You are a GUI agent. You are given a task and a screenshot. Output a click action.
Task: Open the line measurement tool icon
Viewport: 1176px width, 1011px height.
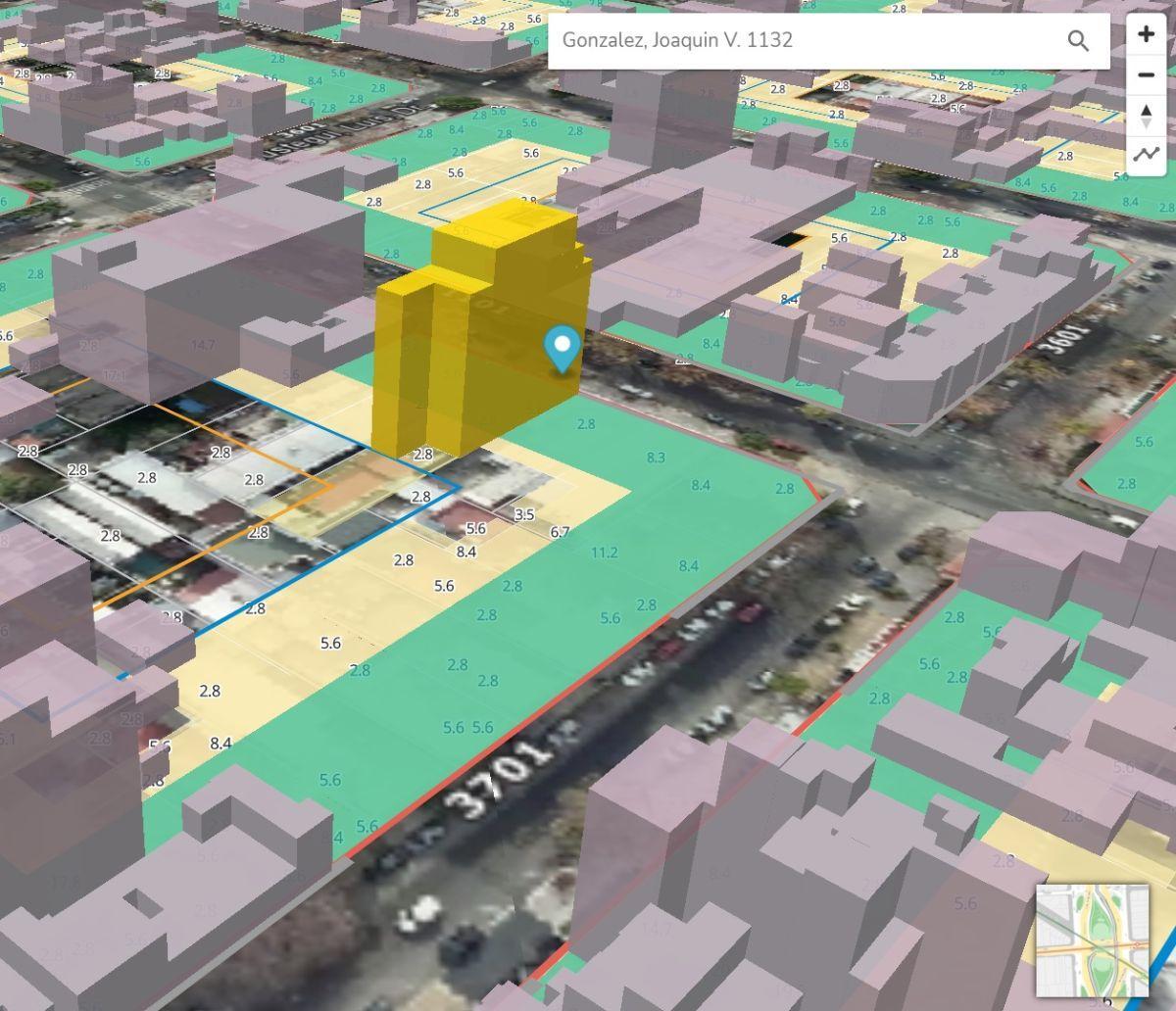coord(1146,155)
